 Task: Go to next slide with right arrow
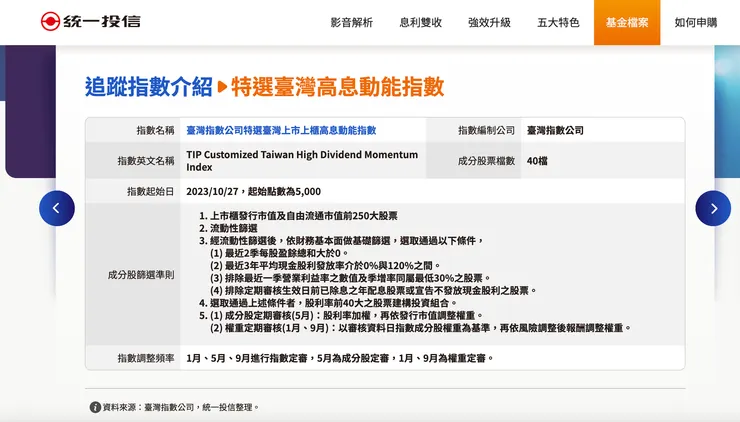713,208
